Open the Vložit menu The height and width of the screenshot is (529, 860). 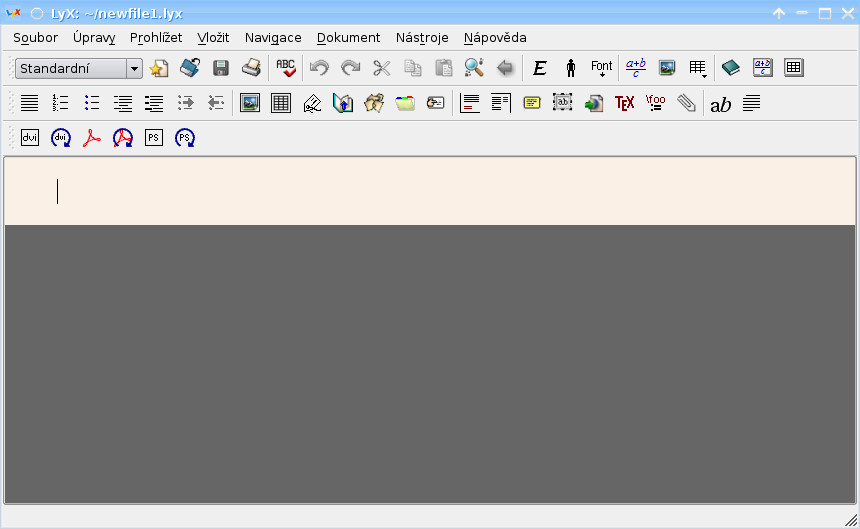pyautogui.click(x=213, y=37)
